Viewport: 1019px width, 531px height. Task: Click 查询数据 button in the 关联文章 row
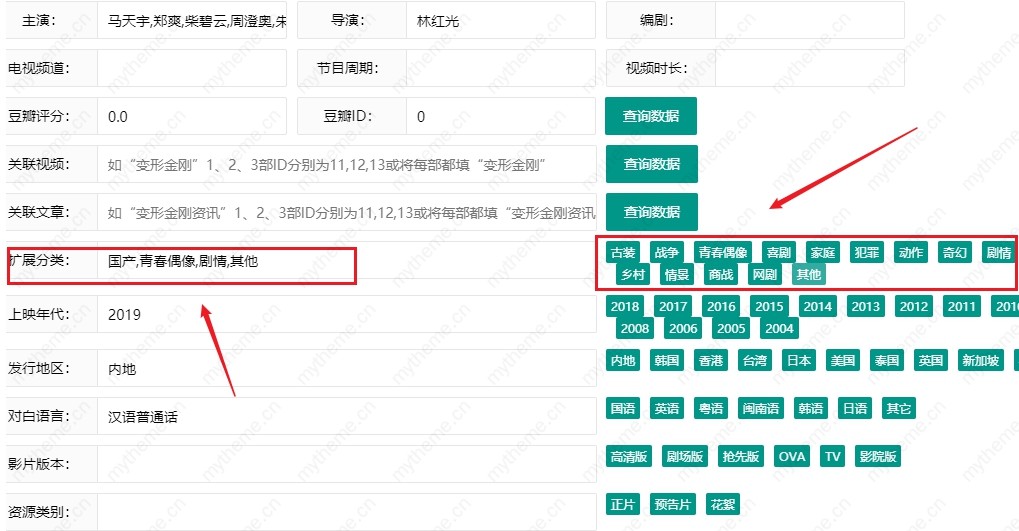[651, 212]
